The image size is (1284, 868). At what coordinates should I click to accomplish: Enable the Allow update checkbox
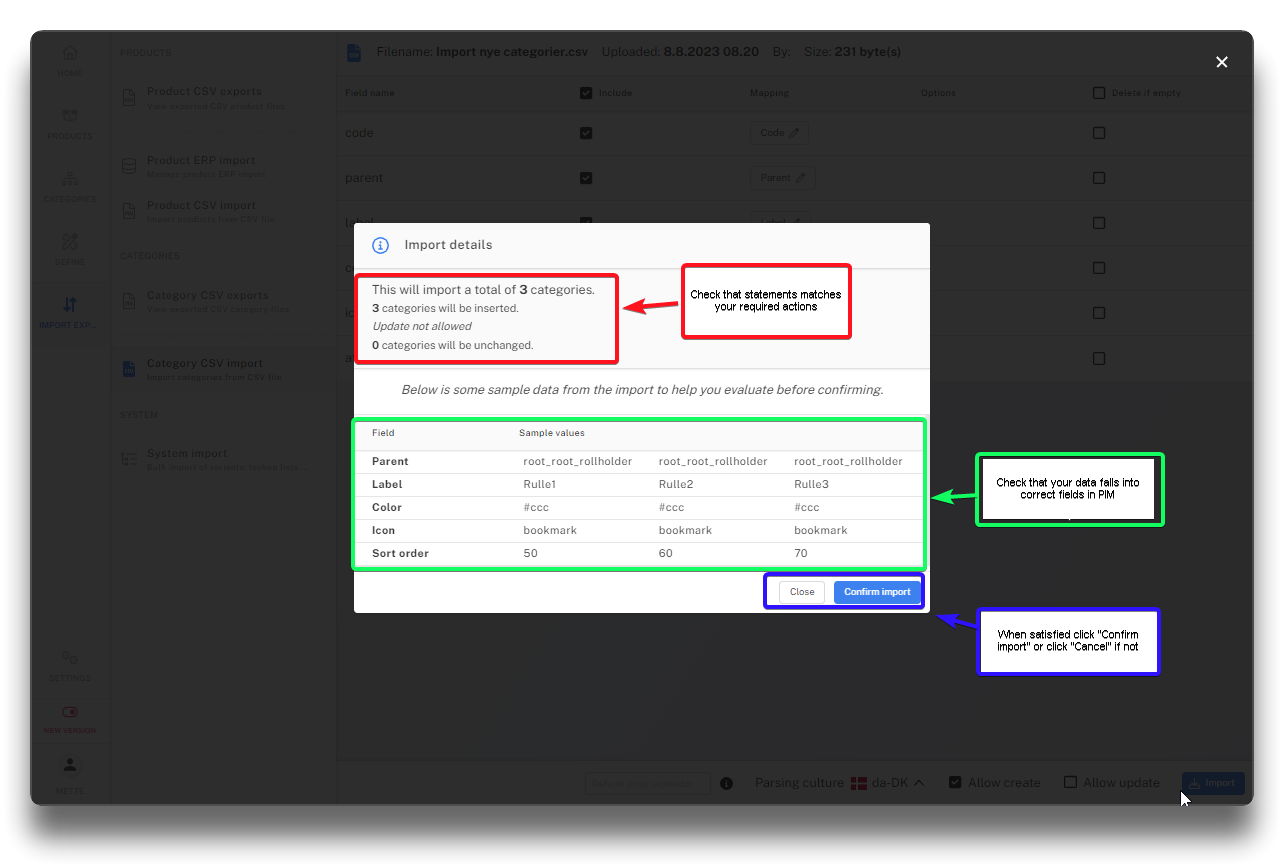click(1070, 783)
